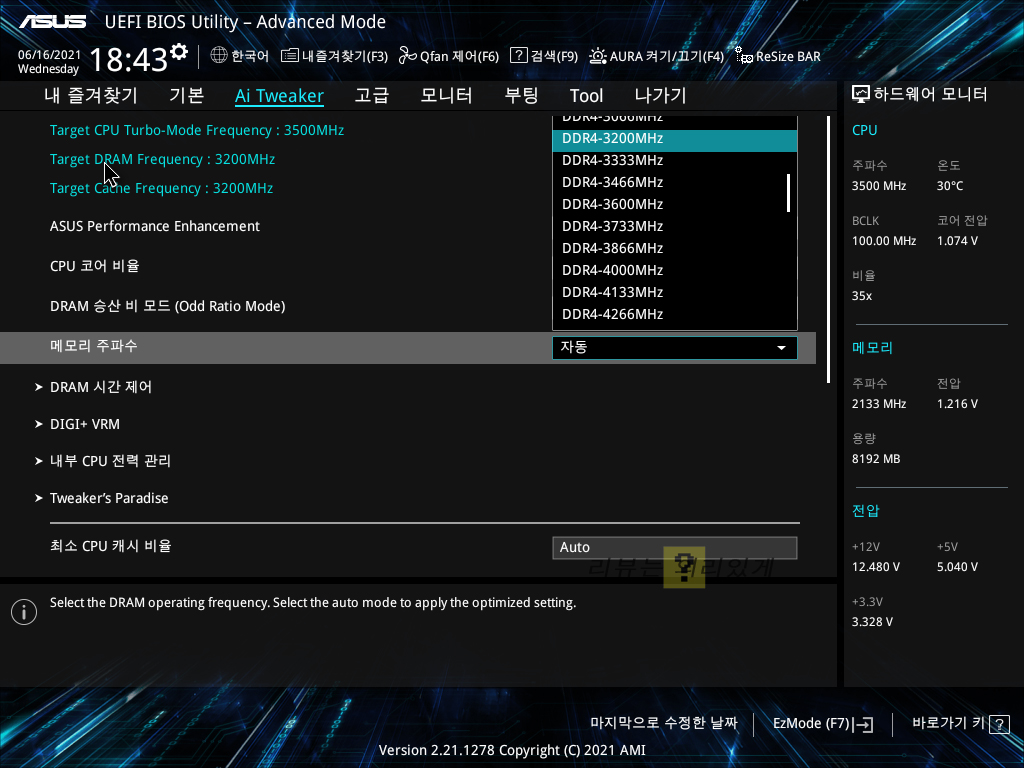Open the 내 즐겨찾기 tab
This screenshot has height=768, width=1024.
click(x=91, y=95)
